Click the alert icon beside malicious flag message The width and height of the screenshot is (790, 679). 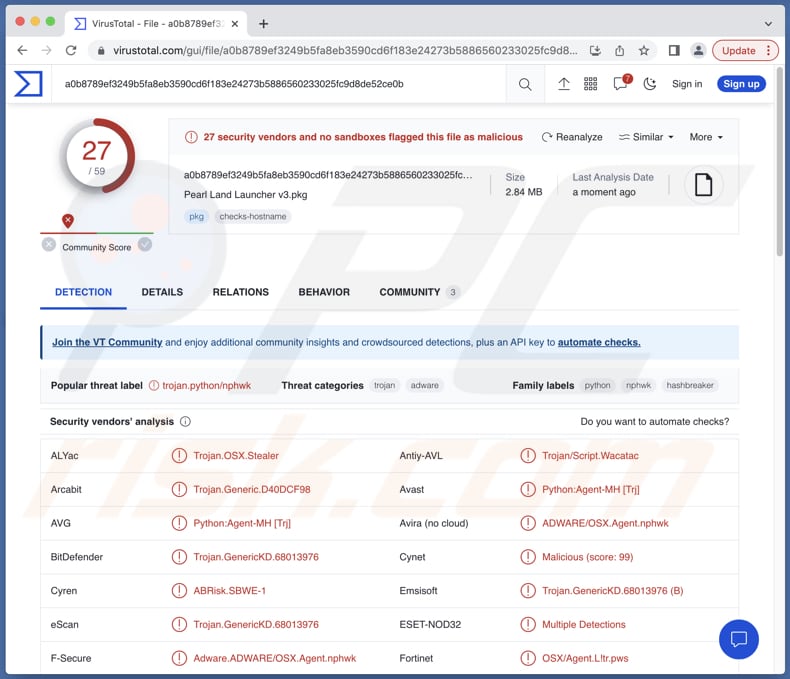[191, 137]
